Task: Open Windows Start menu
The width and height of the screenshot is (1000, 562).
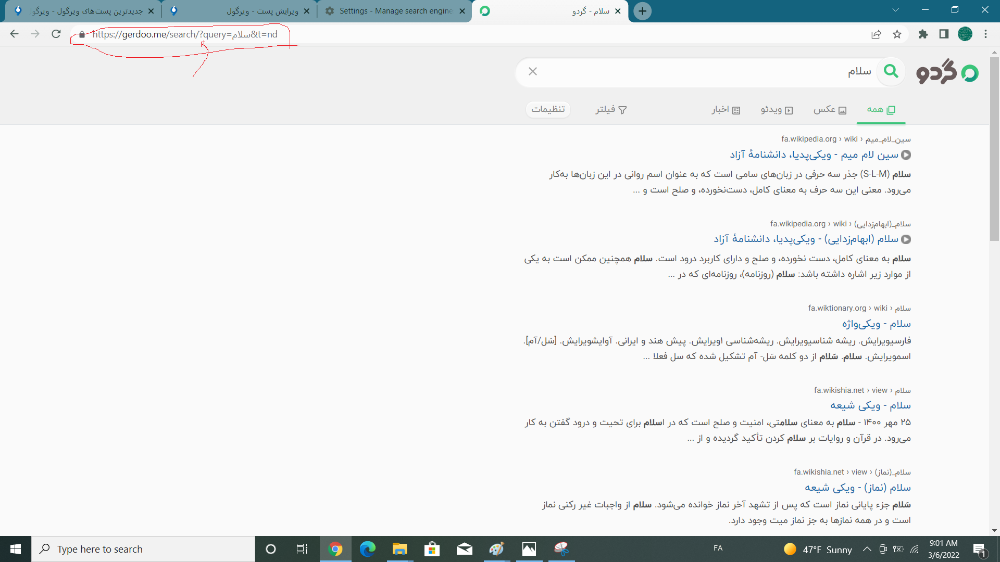Action: click(15, 549)
